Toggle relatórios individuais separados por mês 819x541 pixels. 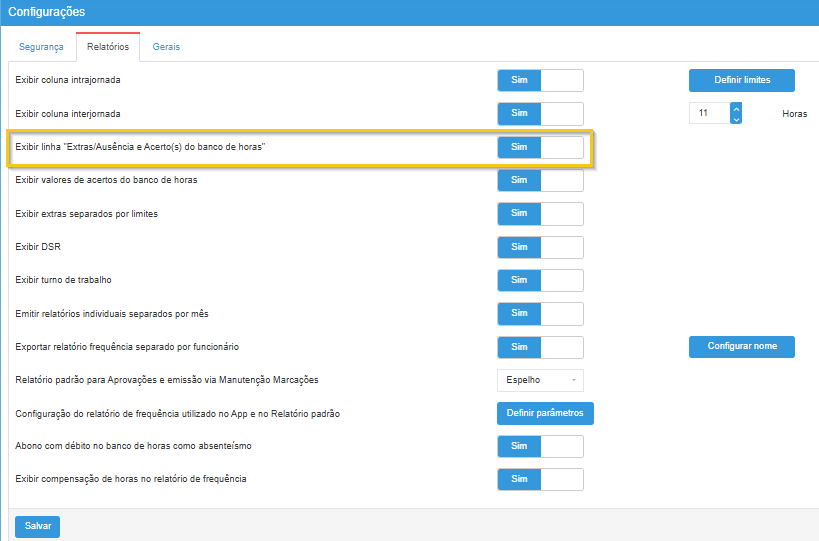point(540,313)
